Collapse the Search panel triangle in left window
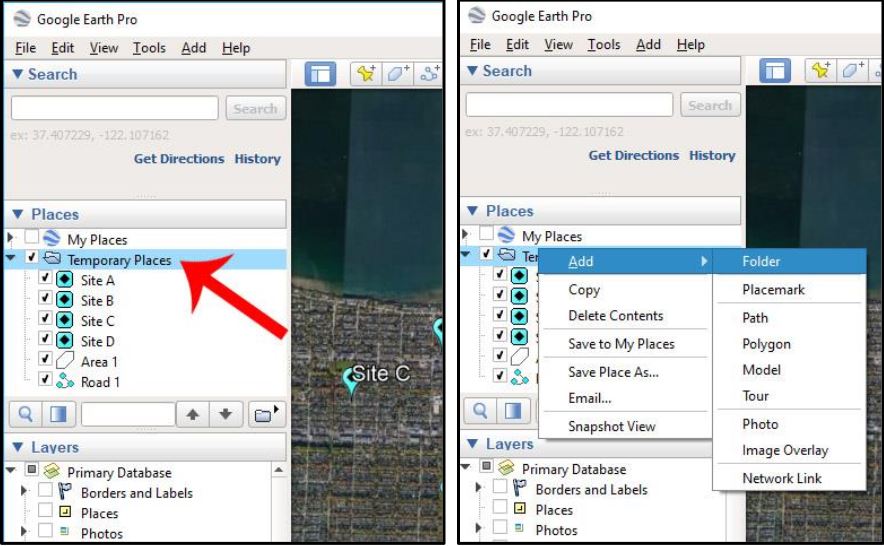 17,74
